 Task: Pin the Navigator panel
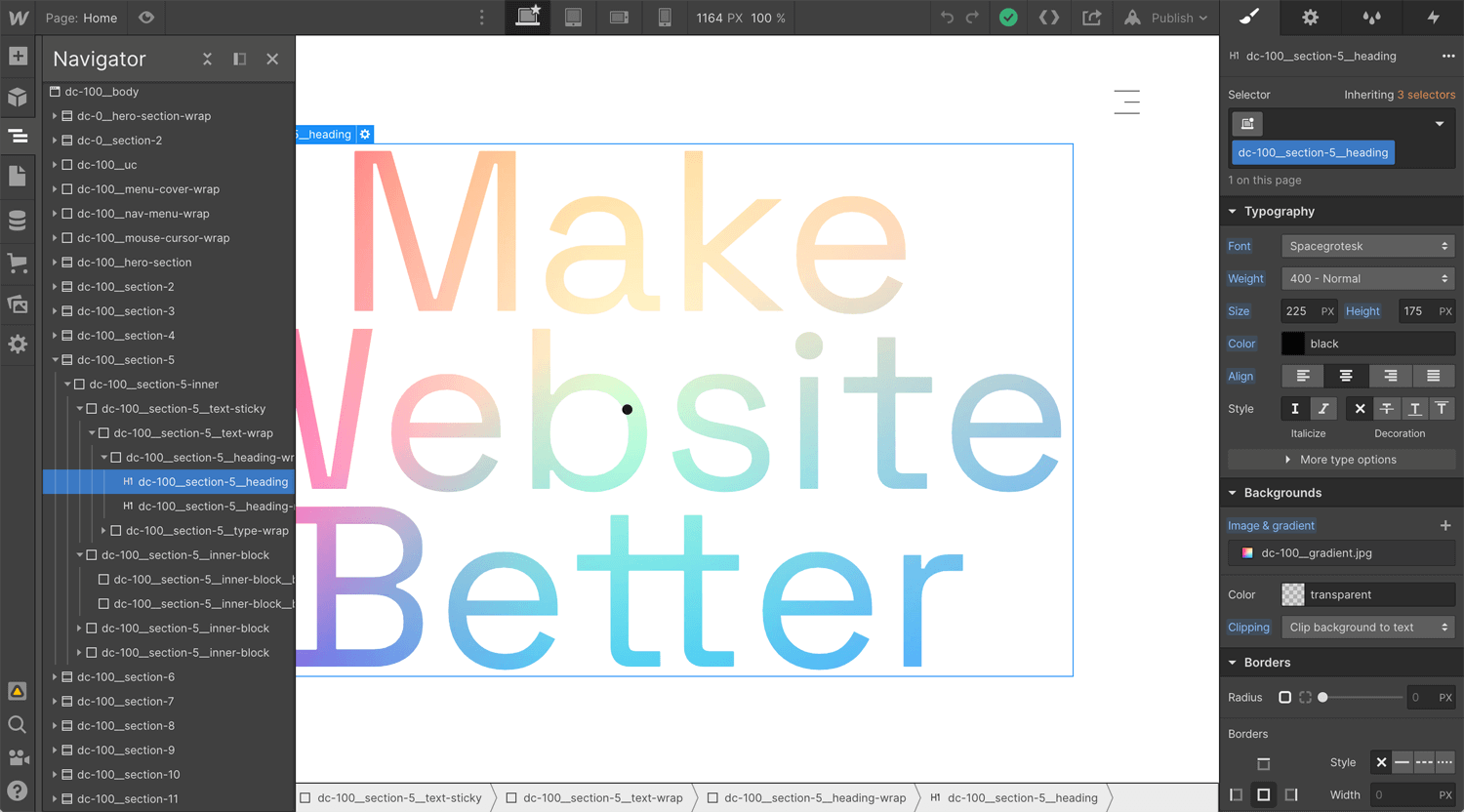[x=239, y=60]
